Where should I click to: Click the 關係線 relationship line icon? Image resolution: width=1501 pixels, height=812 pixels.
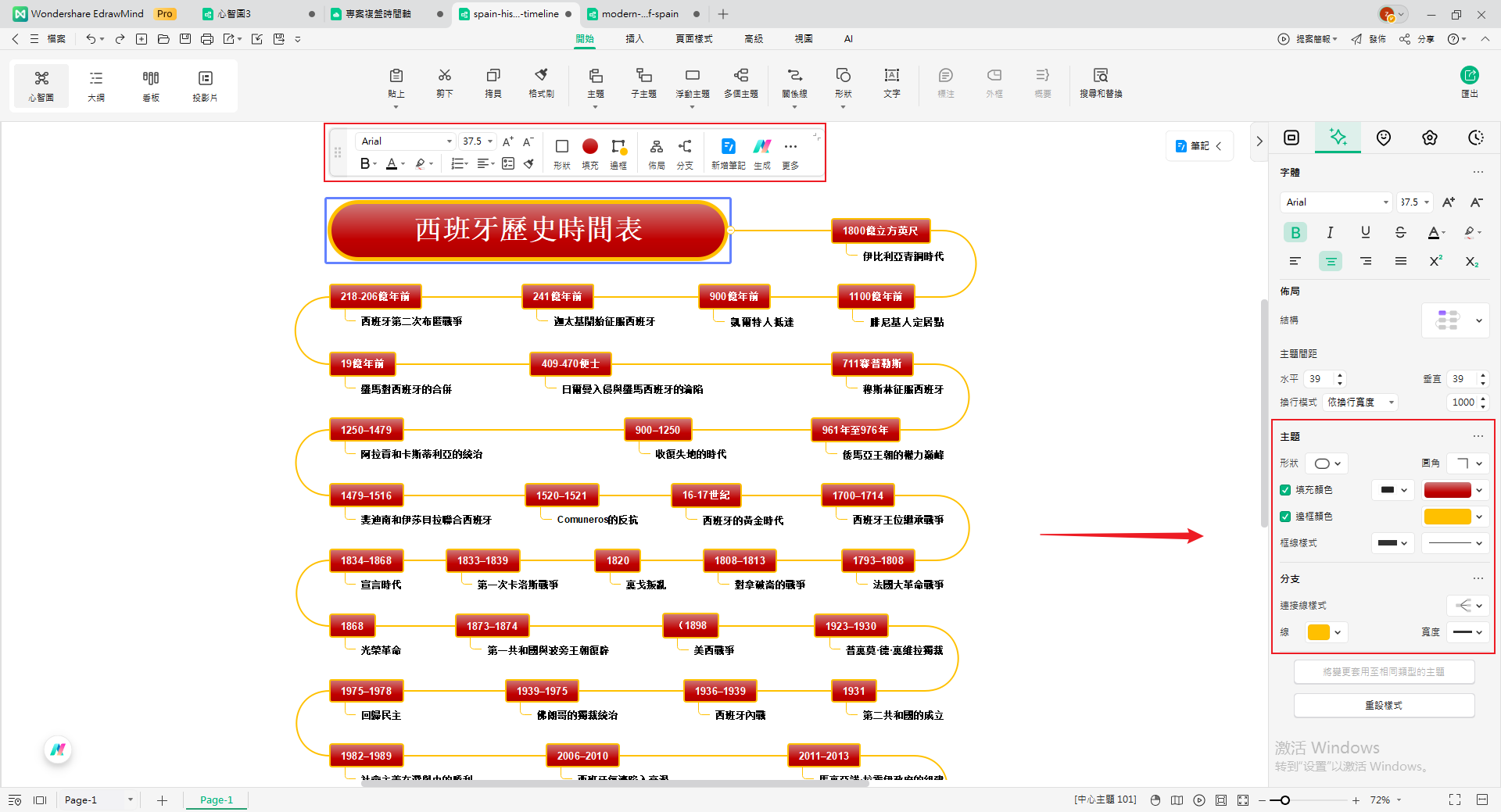click(794, 82)
